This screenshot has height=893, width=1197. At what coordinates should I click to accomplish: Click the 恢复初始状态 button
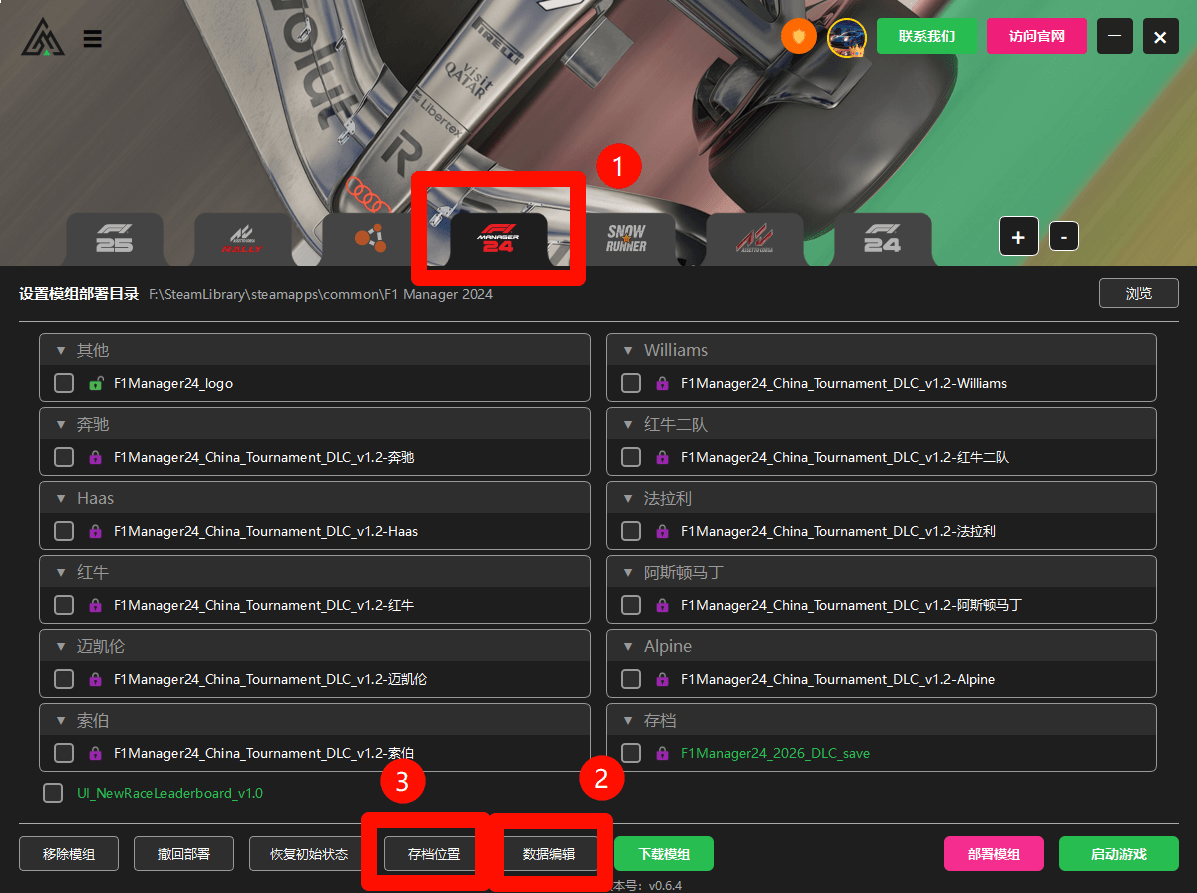[308, 854]
